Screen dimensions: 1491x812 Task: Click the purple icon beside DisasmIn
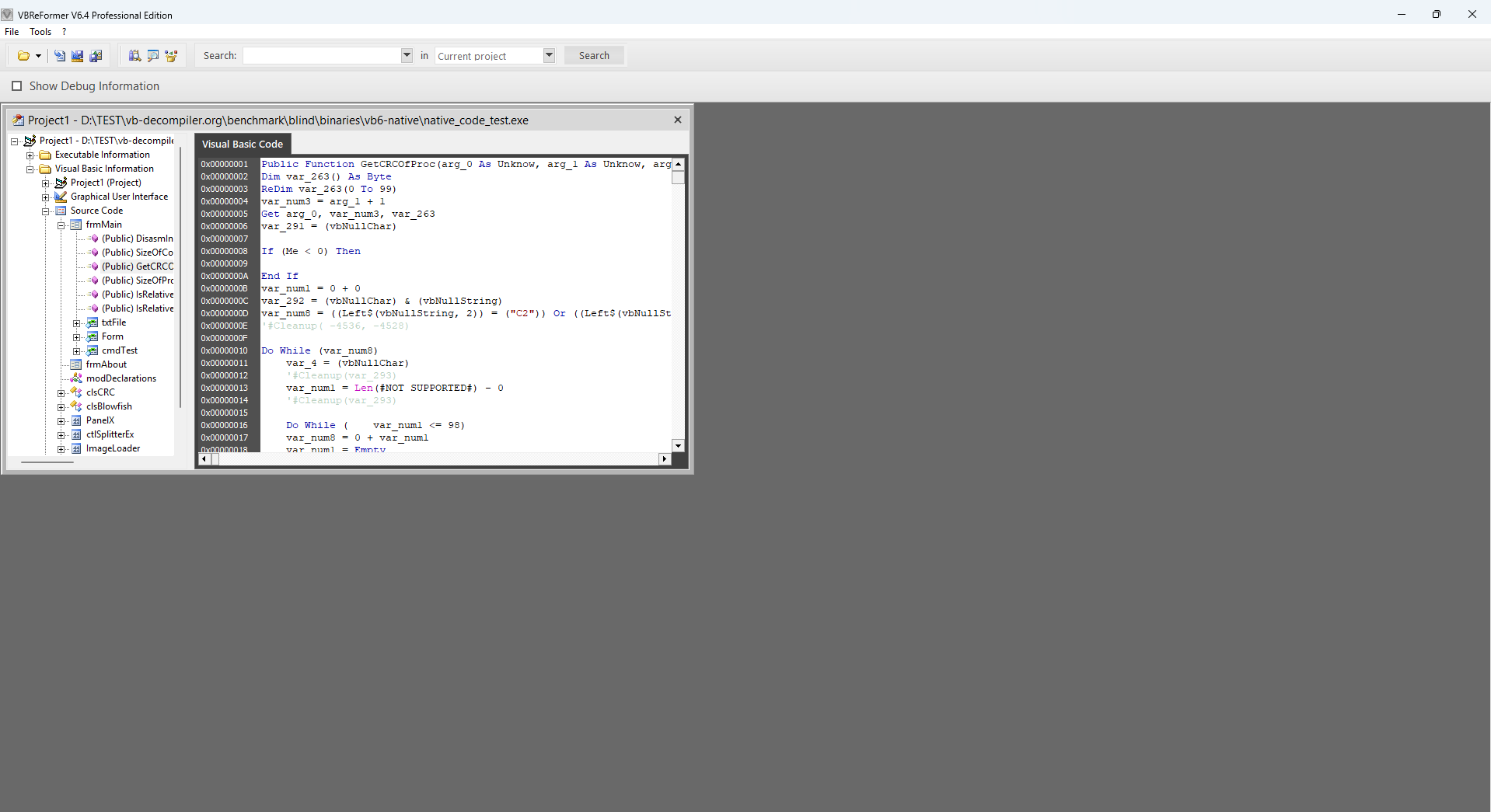click(x=94, y=239)
